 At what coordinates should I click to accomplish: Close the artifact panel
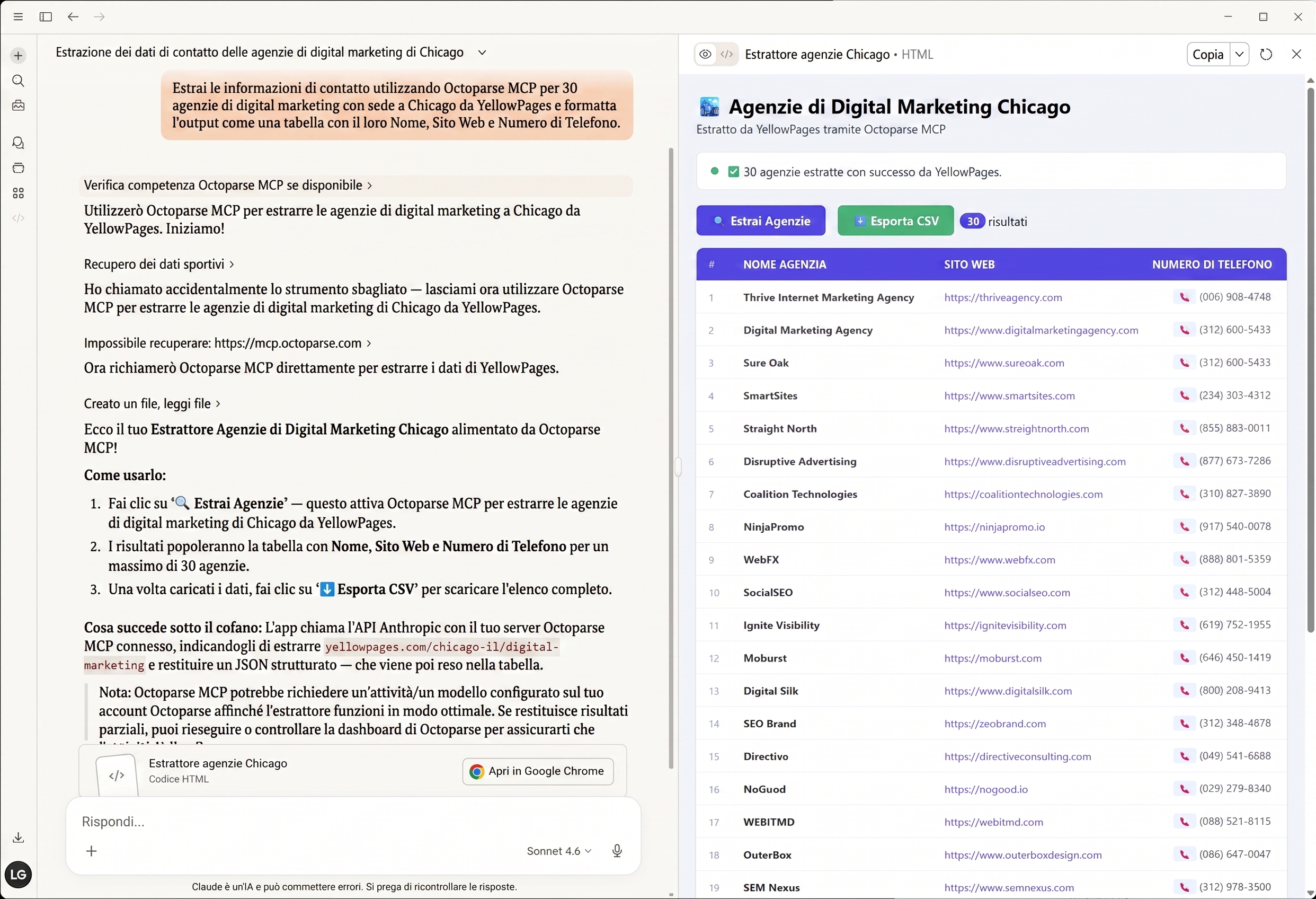[1296, 55]
